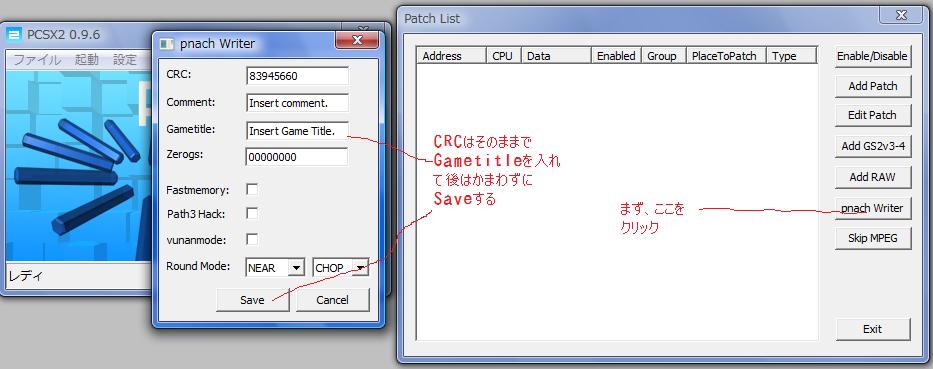This screenshot has height=369, width=933.
Task: Click Enable/Disable in Patch List
Action: [x=872, y=56]
